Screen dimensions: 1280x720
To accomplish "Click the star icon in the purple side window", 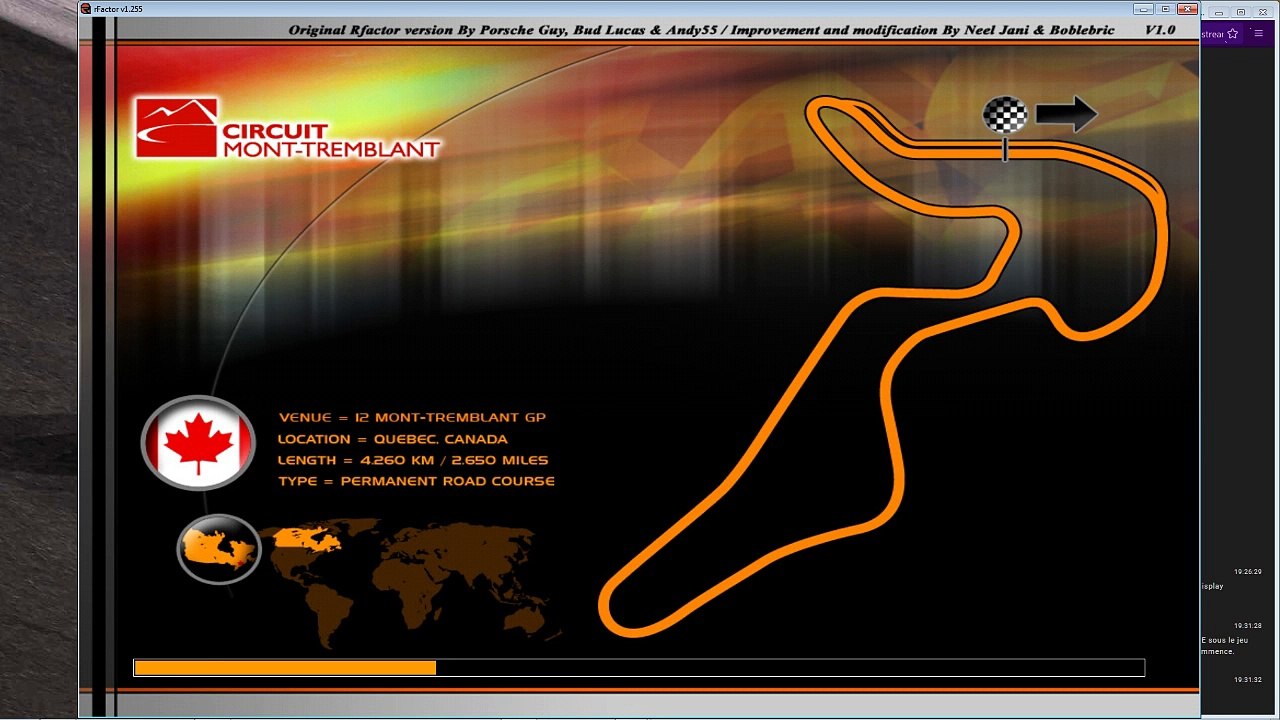I will (1233, 33).
